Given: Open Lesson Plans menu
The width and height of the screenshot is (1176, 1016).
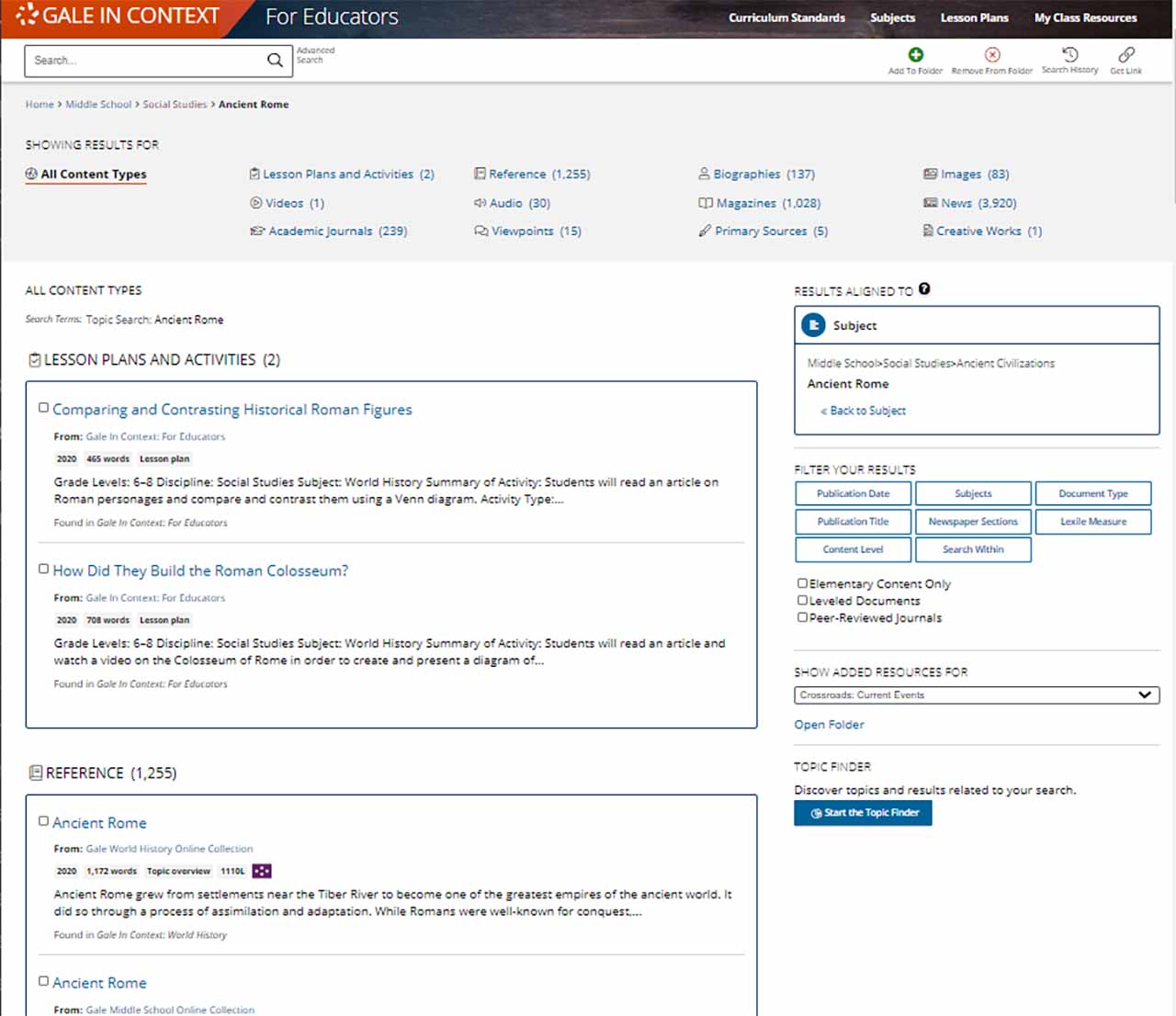Looking at the screenshot, I should [975, 17].
